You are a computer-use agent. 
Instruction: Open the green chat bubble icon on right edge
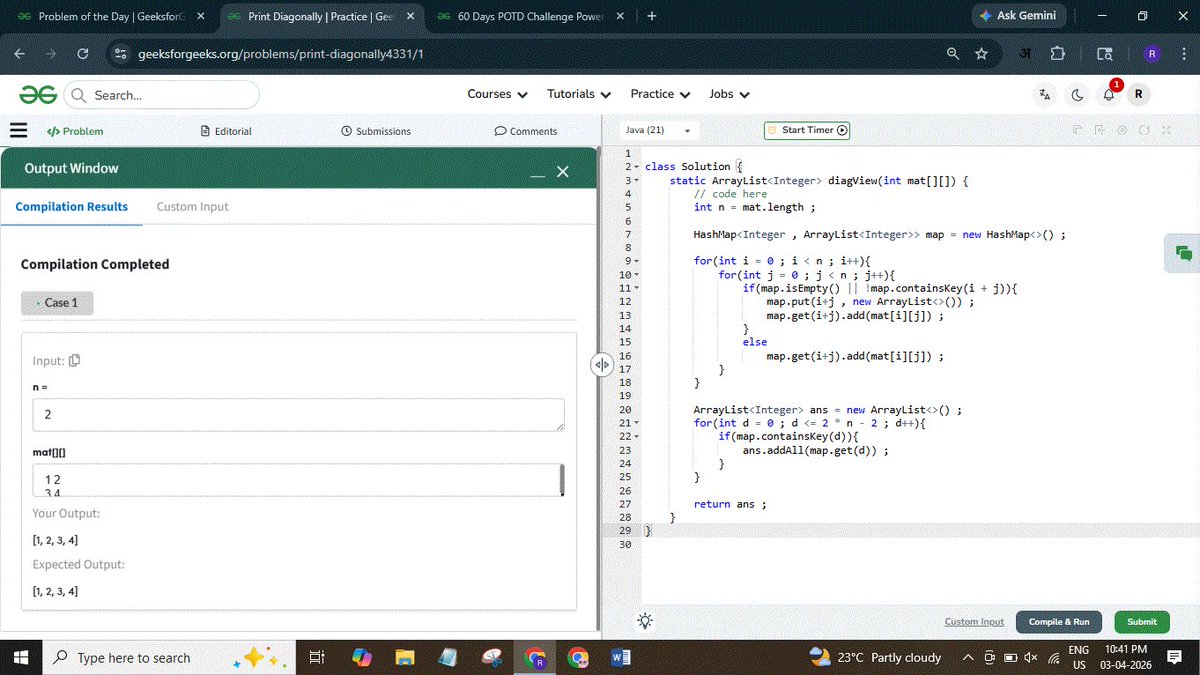[1184, 254]
